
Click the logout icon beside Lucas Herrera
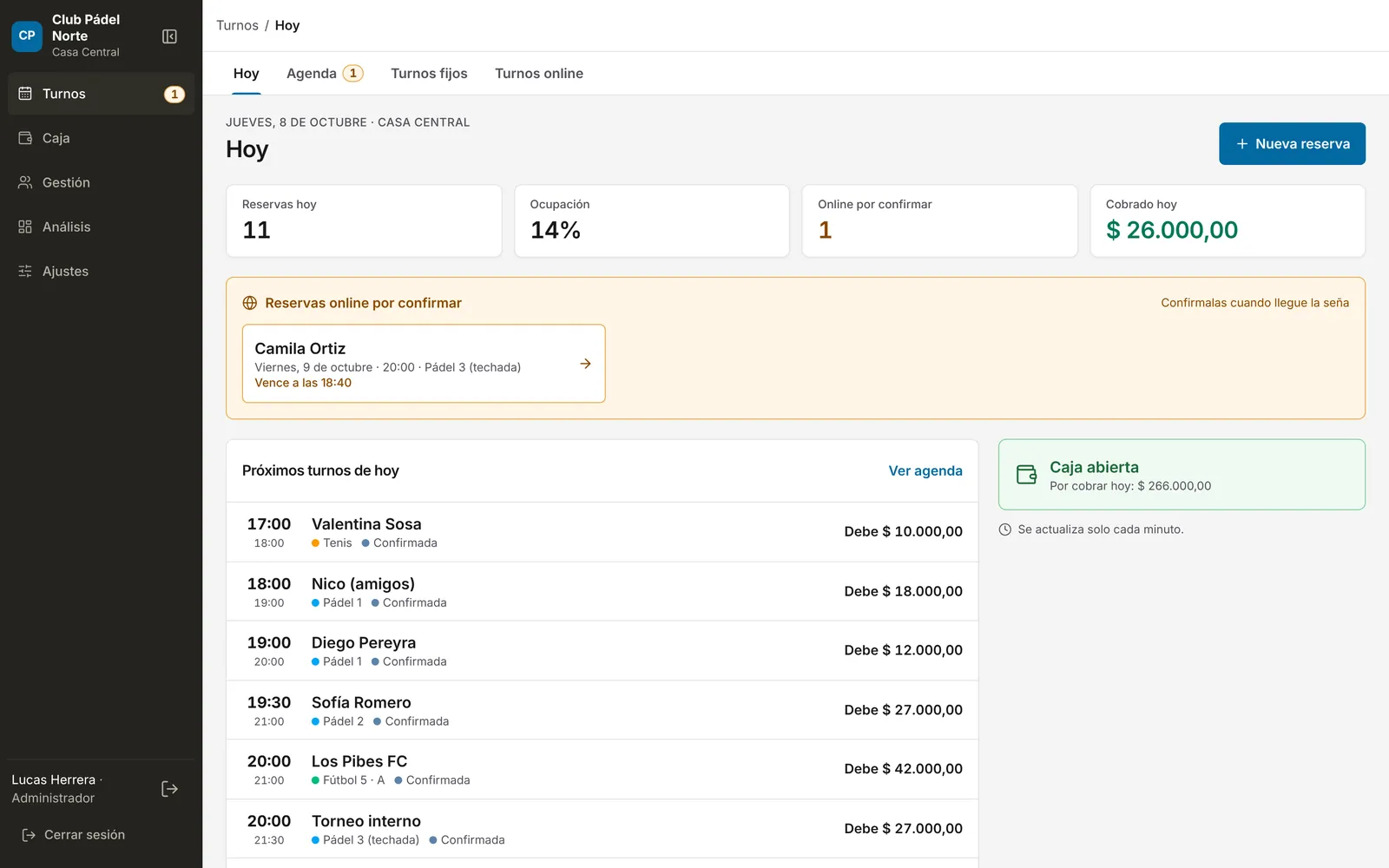(170, 789)
